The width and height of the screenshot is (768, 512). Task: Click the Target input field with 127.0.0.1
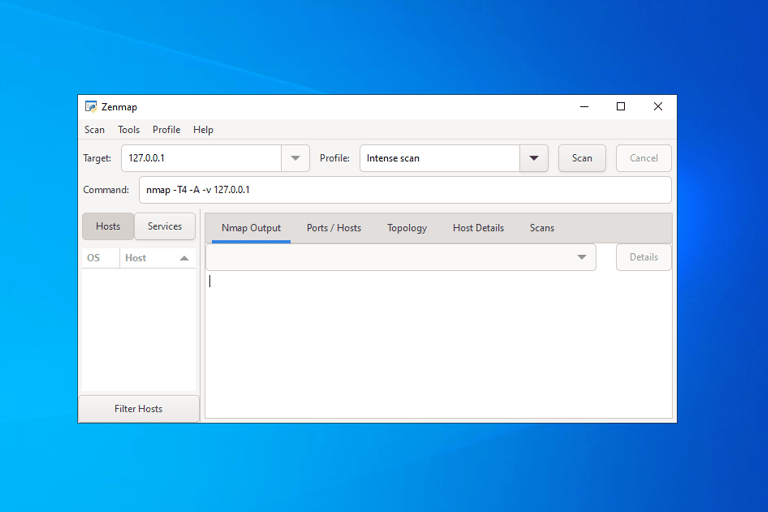click(x=201, y=158)
